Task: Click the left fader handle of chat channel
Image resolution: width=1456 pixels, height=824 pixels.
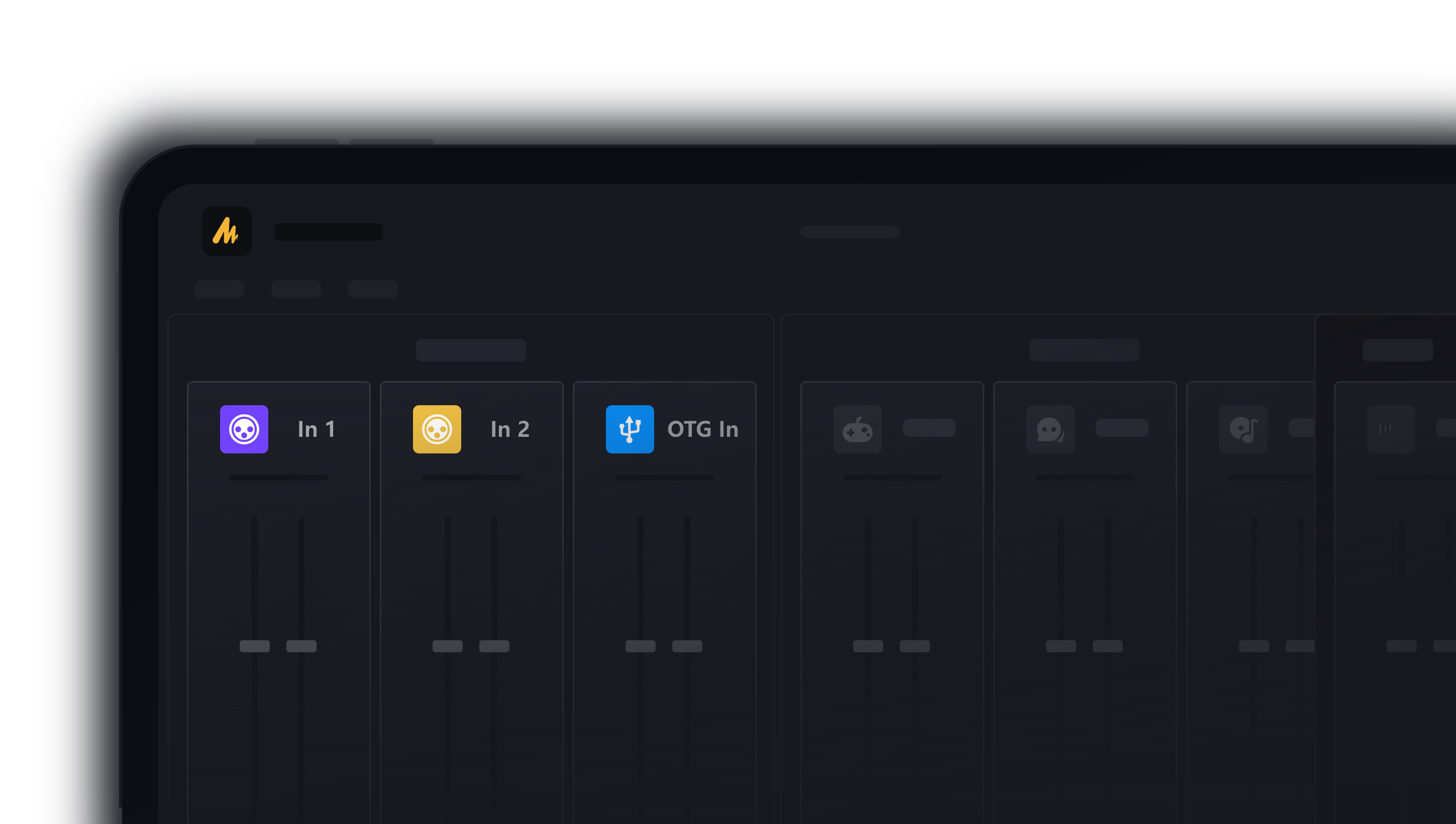Action: [x=1061, y=646]
